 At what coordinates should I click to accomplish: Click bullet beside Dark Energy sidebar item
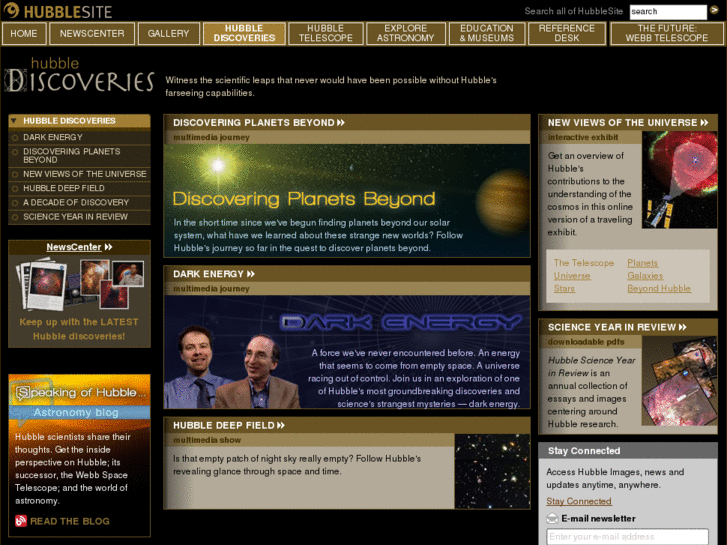(15, 138)
